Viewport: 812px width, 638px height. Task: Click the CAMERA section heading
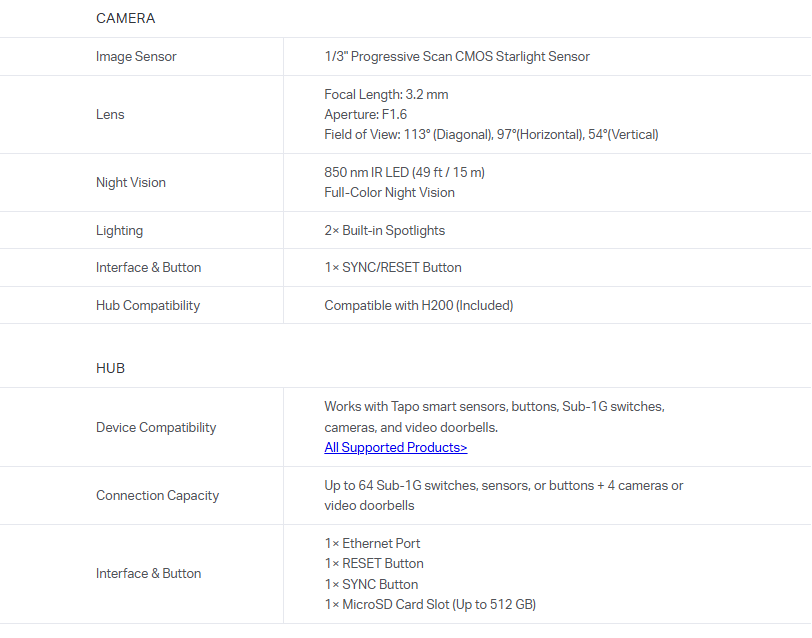pos(125,18)
